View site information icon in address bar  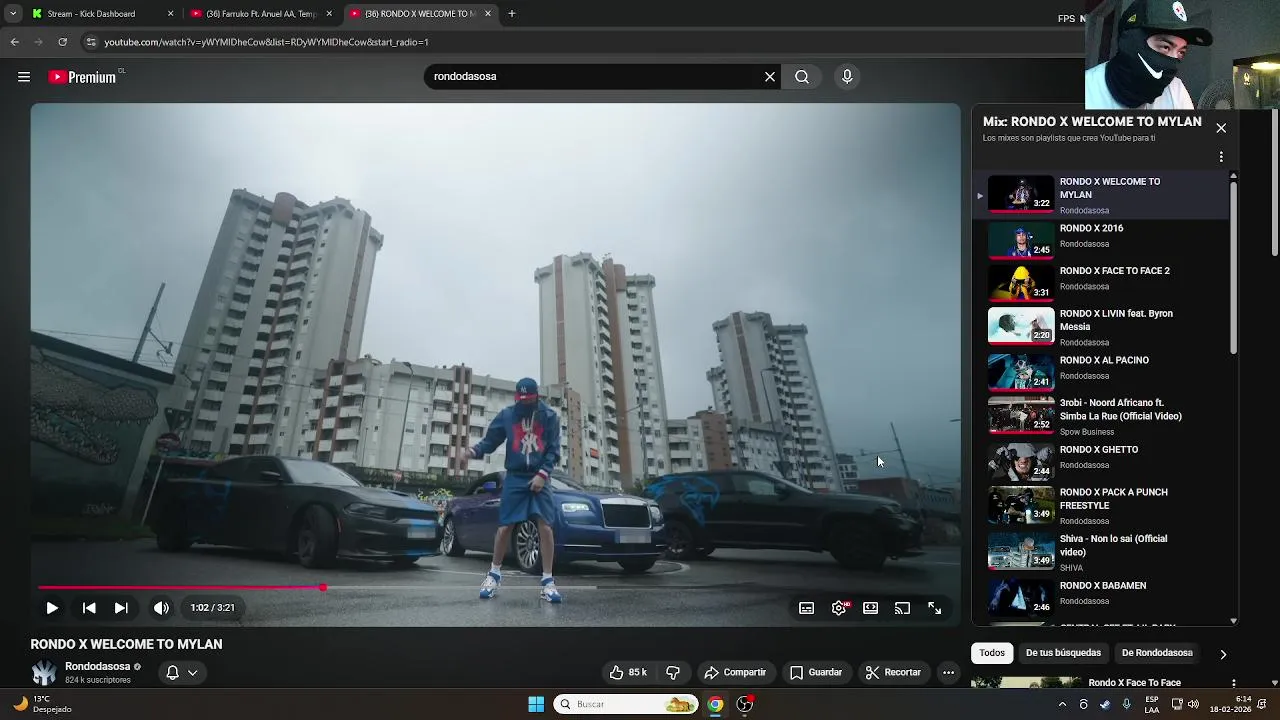pos(91,42)
